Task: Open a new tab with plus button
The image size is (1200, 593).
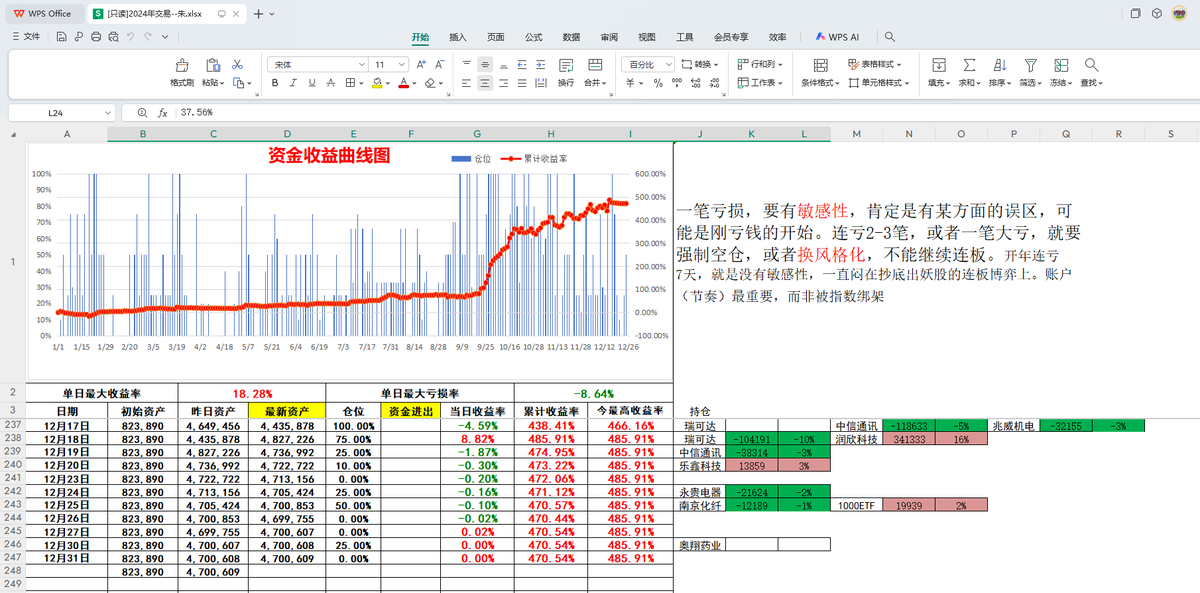Action: pyautogui.click(x=258, y=13)
